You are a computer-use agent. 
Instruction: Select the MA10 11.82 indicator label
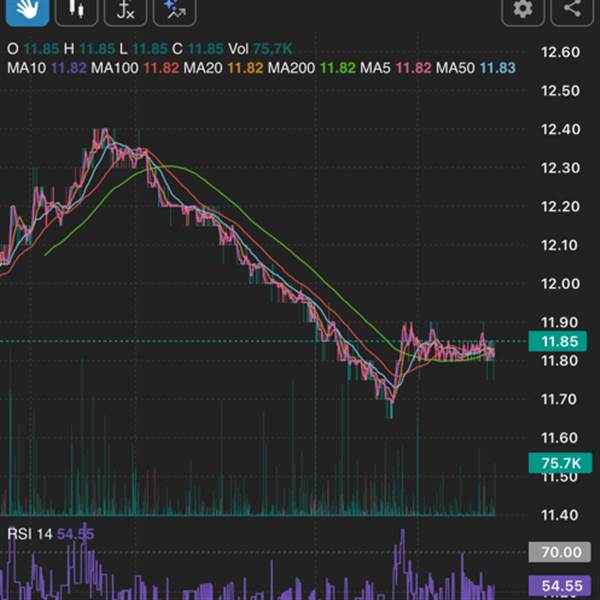point(47,68)
